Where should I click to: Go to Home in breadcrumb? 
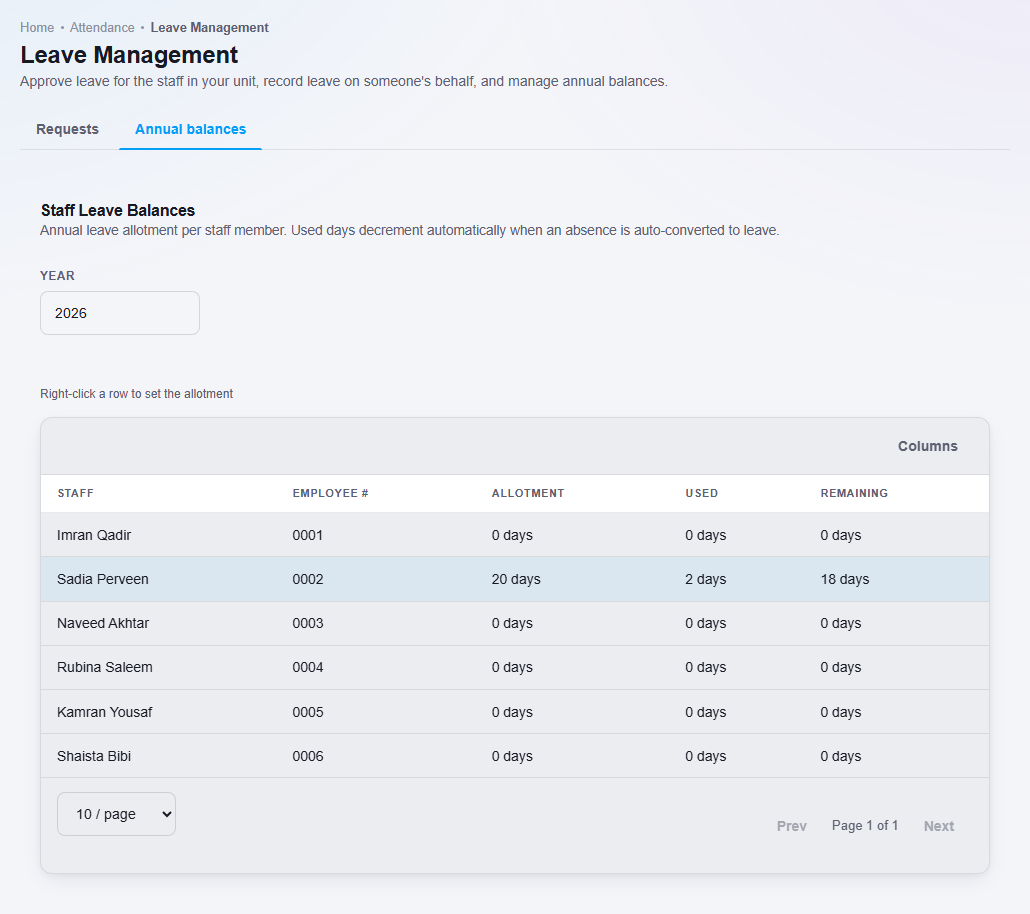pos(37,28)
